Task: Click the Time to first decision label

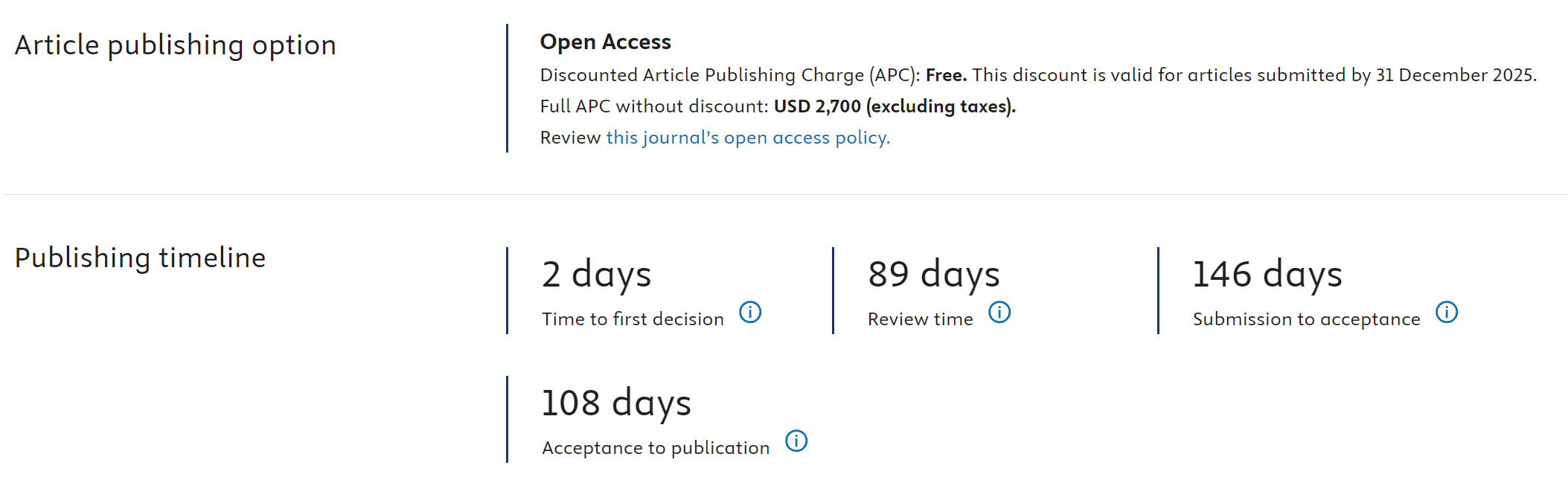Action: coord(633,319)
